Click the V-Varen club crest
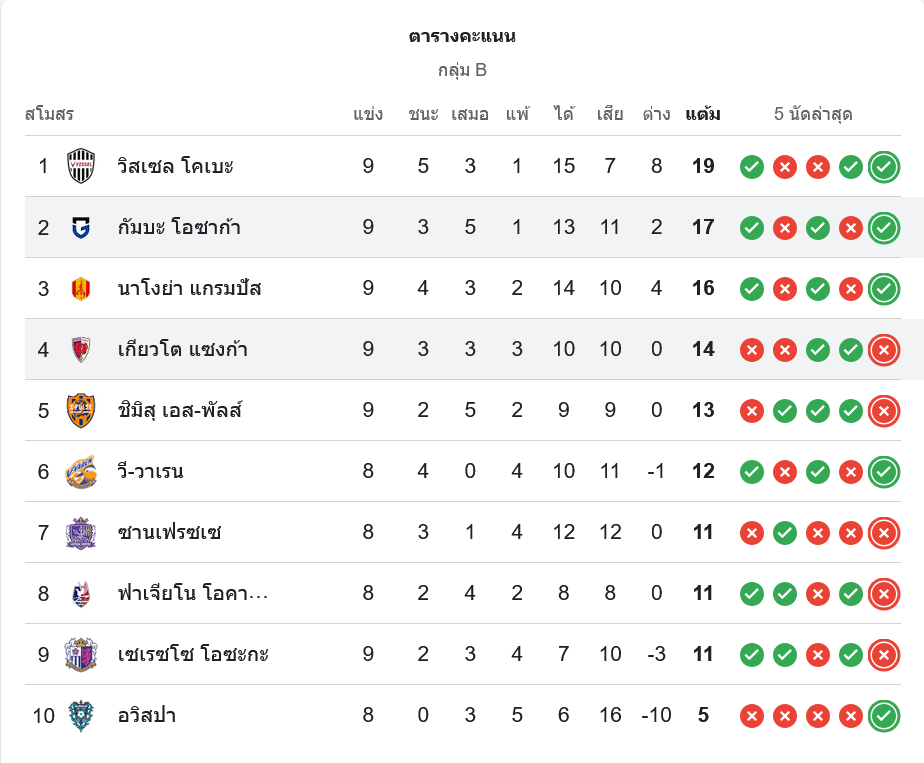 80,472
